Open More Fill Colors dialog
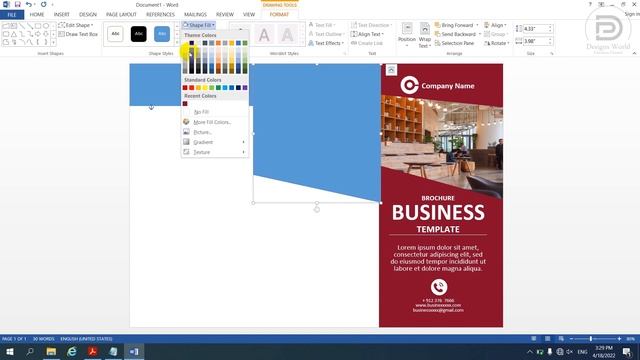Viewport: 640px width, 360px height. [215, 122]
